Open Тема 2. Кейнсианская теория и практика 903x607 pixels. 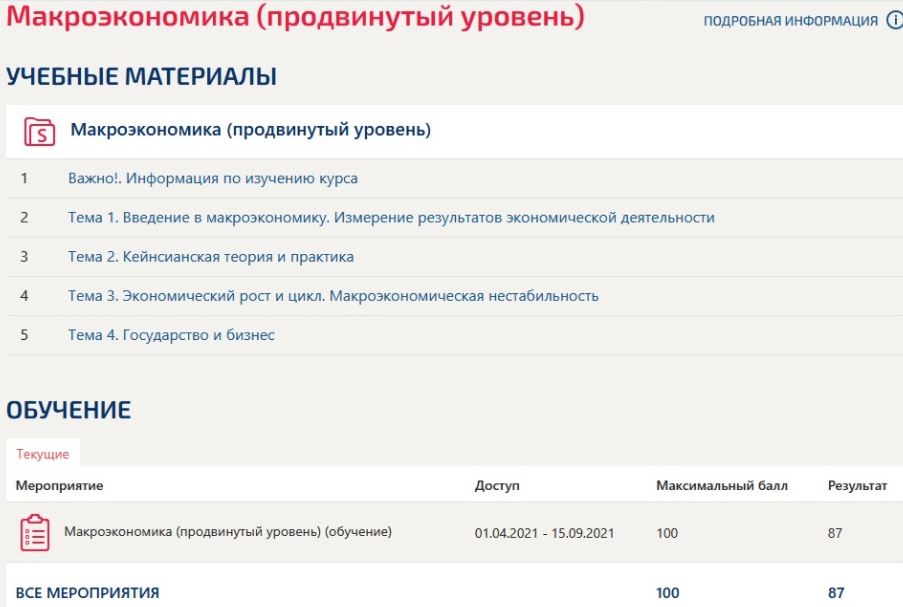[211, 256]
